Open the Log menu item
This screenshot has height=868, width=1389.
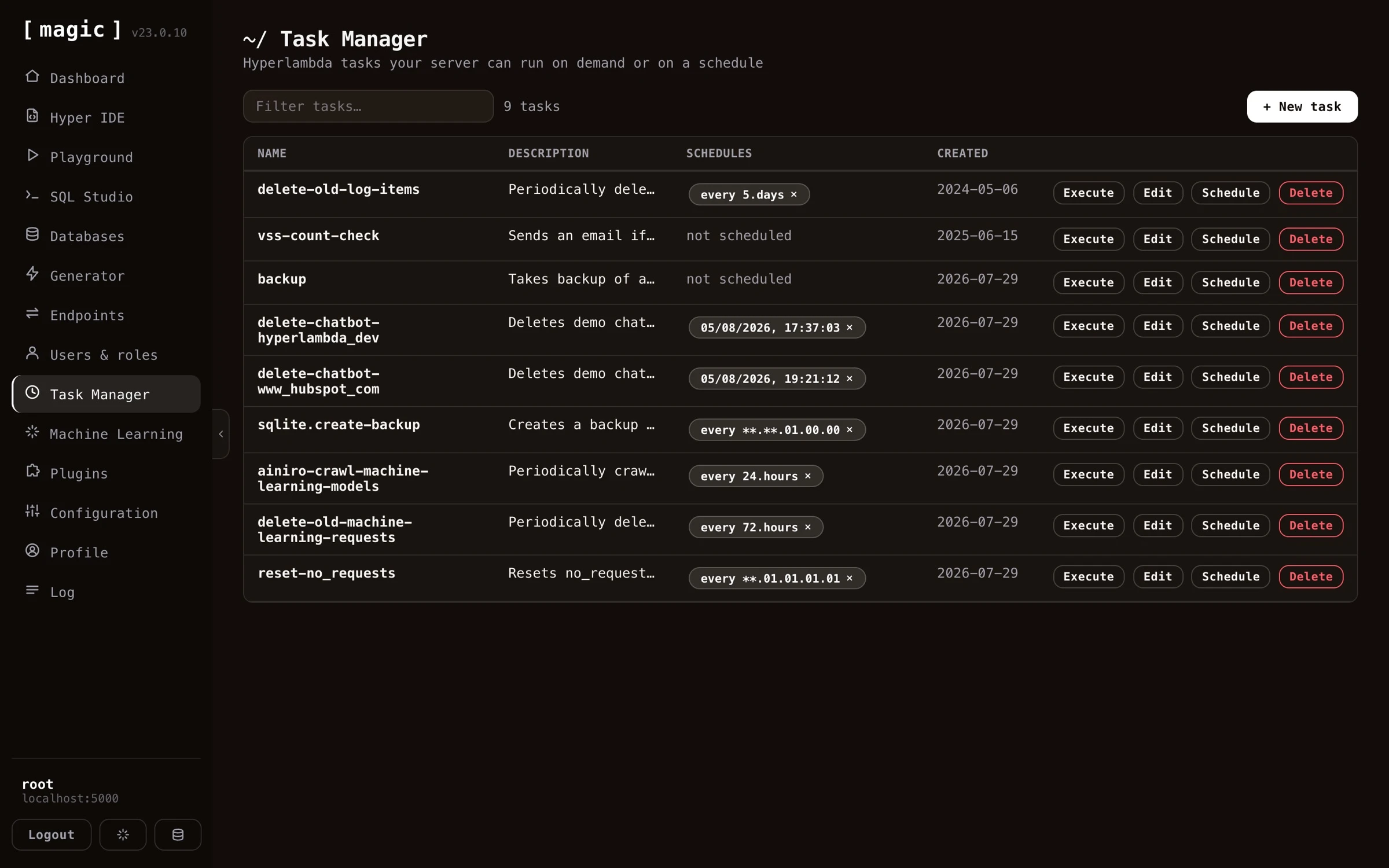click(106, 592)
